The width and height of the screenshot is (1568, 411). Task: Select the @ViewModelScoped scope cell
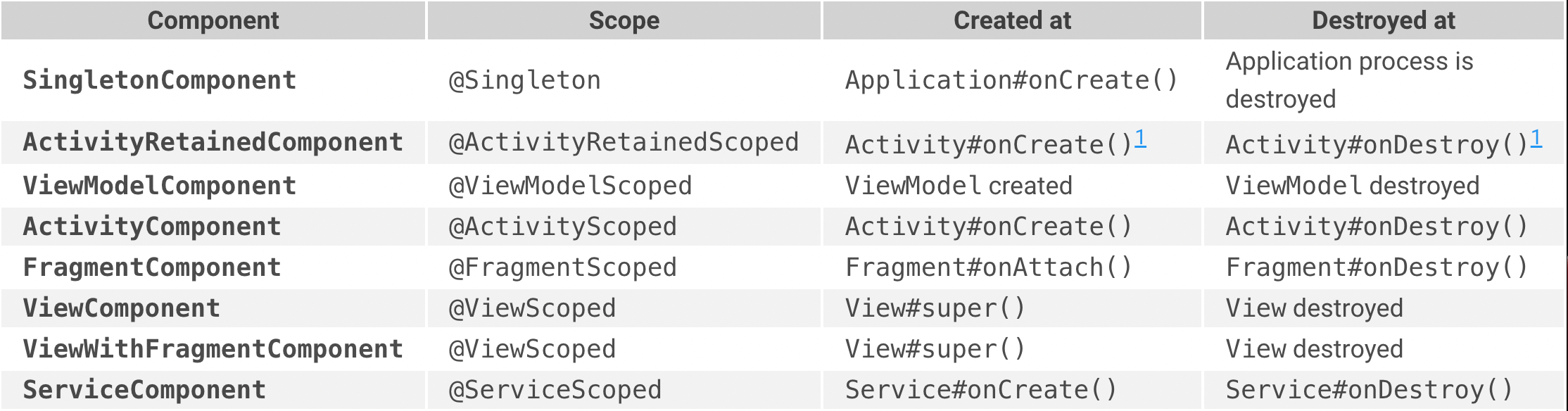(x=571, y=186)
